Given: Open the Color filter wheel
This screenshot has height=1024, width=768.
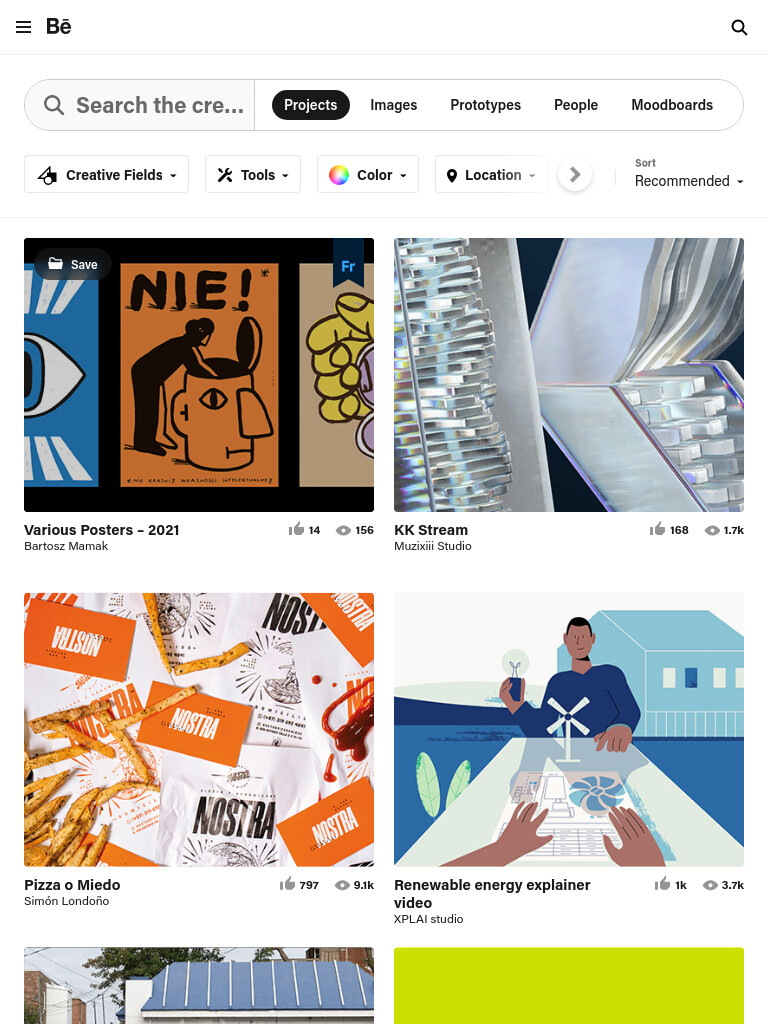Looking at the screenshot, I should pos(368,174).
